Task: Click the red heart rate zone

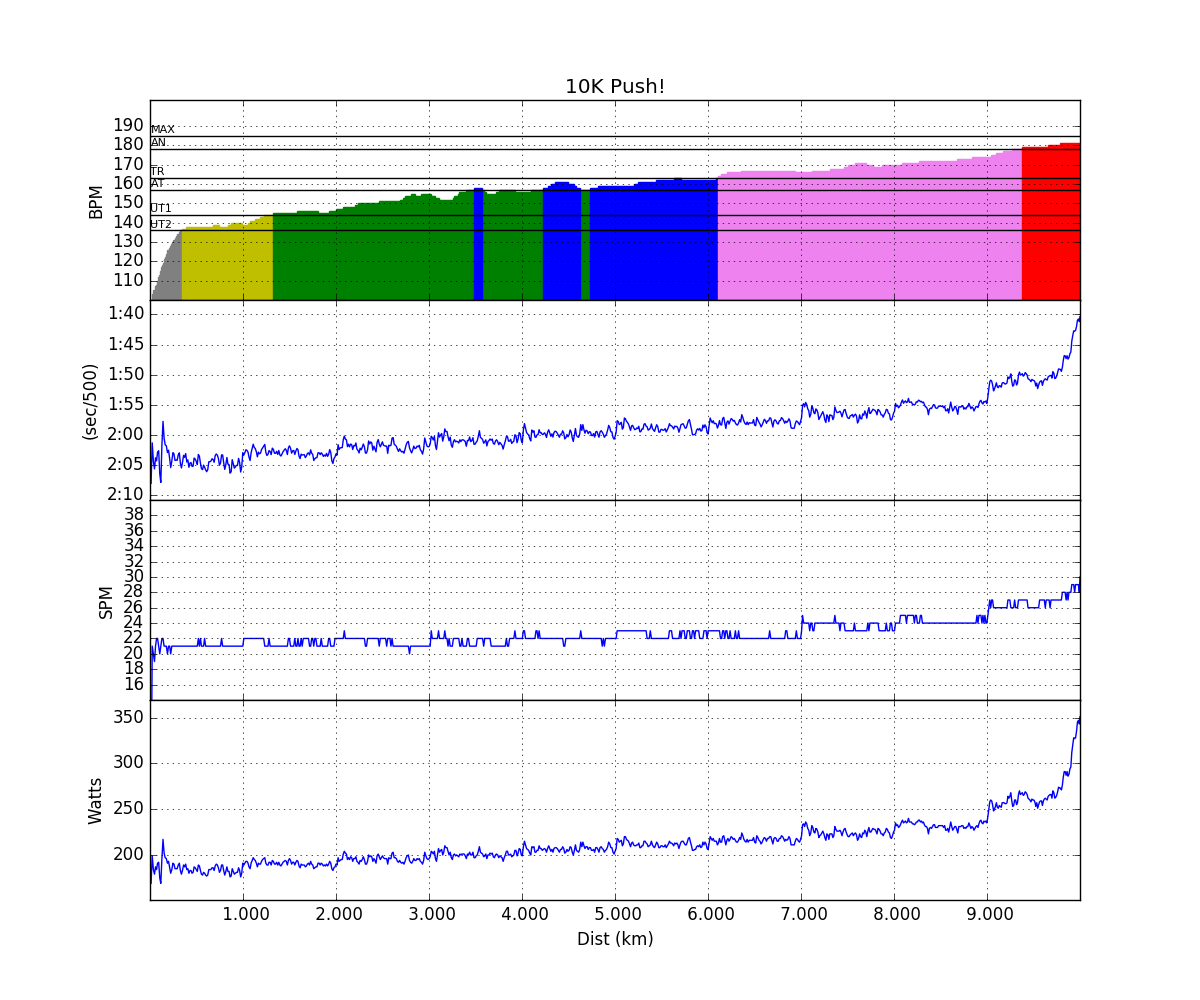Action: tap(1050, 225)
